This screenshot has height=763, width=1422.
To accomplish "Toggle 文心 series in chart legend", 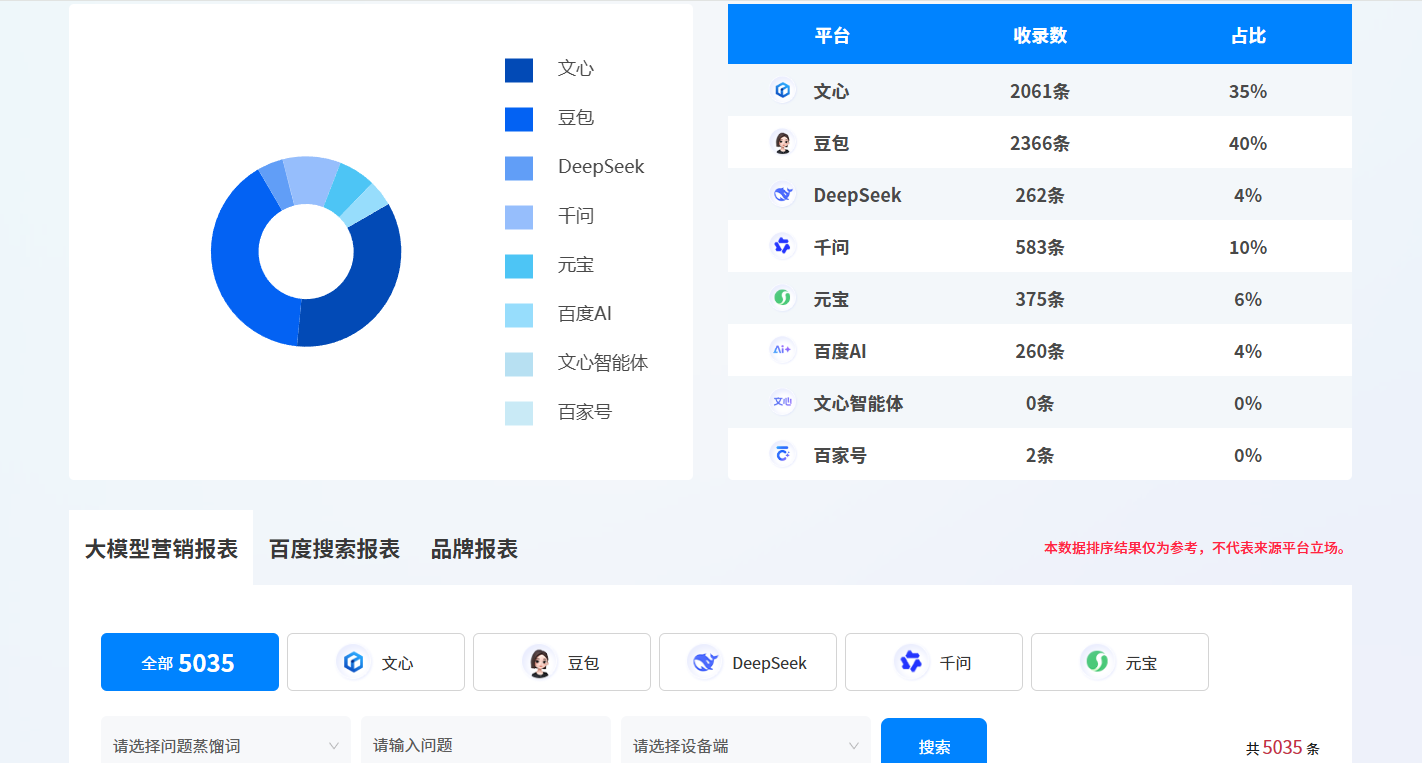I will 575,69.
